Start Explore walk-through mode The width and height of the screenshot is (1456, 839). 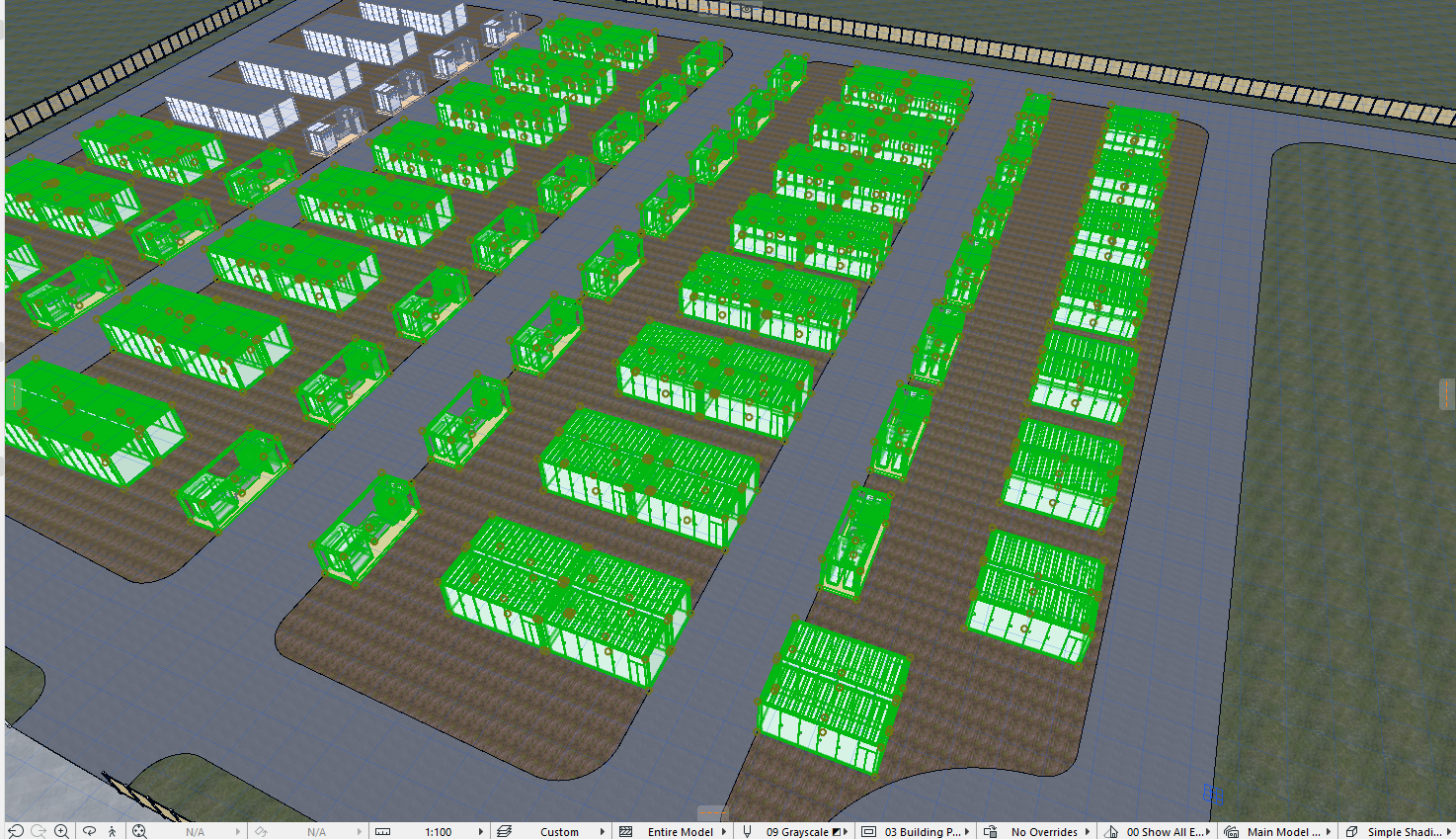[113, 831]
